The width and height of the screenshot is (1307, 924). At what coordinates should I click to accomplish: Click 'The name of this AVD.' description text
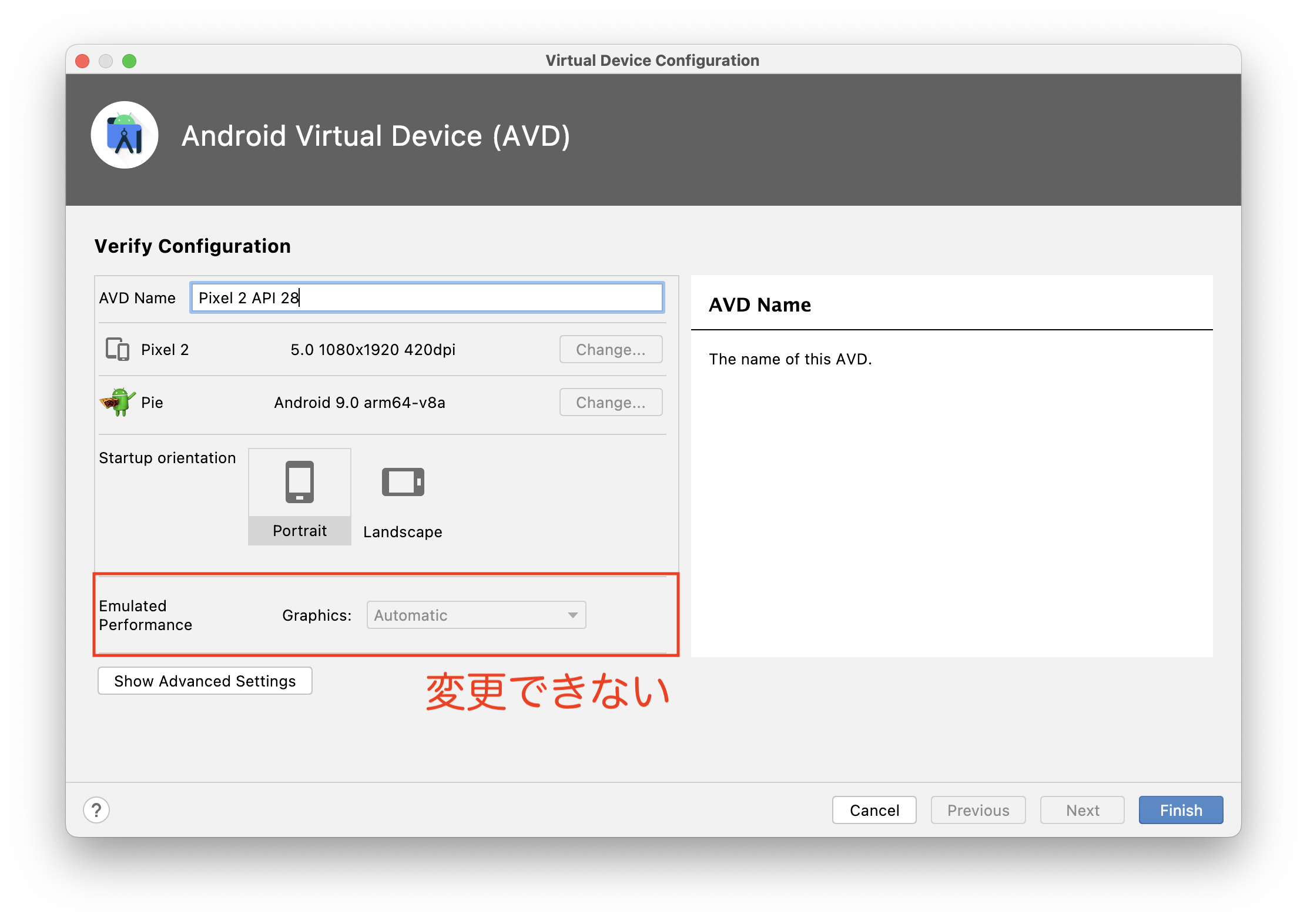tap(790, 359)
